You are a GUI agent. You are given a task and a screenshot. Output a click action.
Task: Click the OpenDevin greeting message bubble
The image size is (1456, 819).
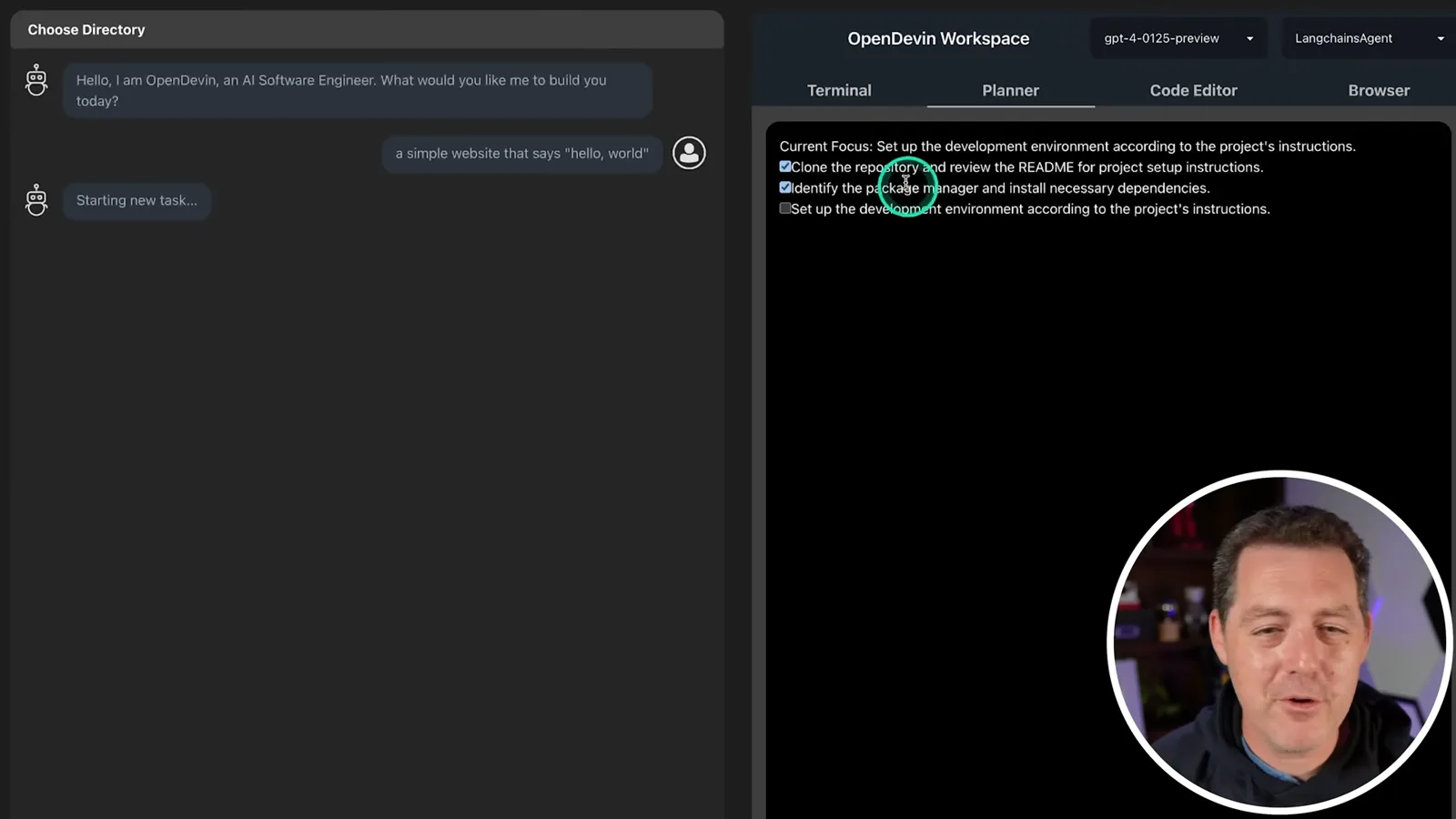click(x=358, y=90)
